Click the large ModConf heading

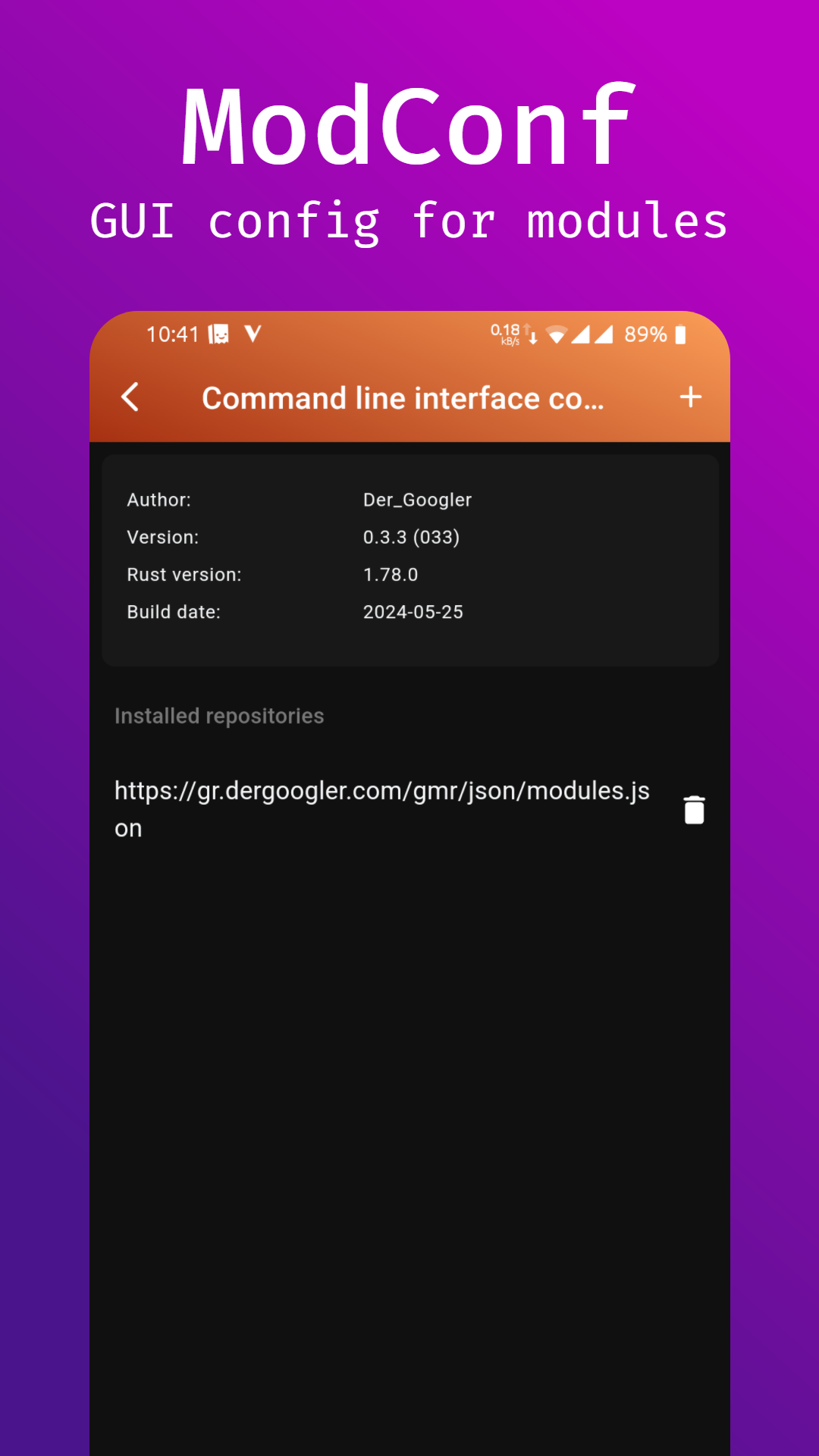pos(408,126)
